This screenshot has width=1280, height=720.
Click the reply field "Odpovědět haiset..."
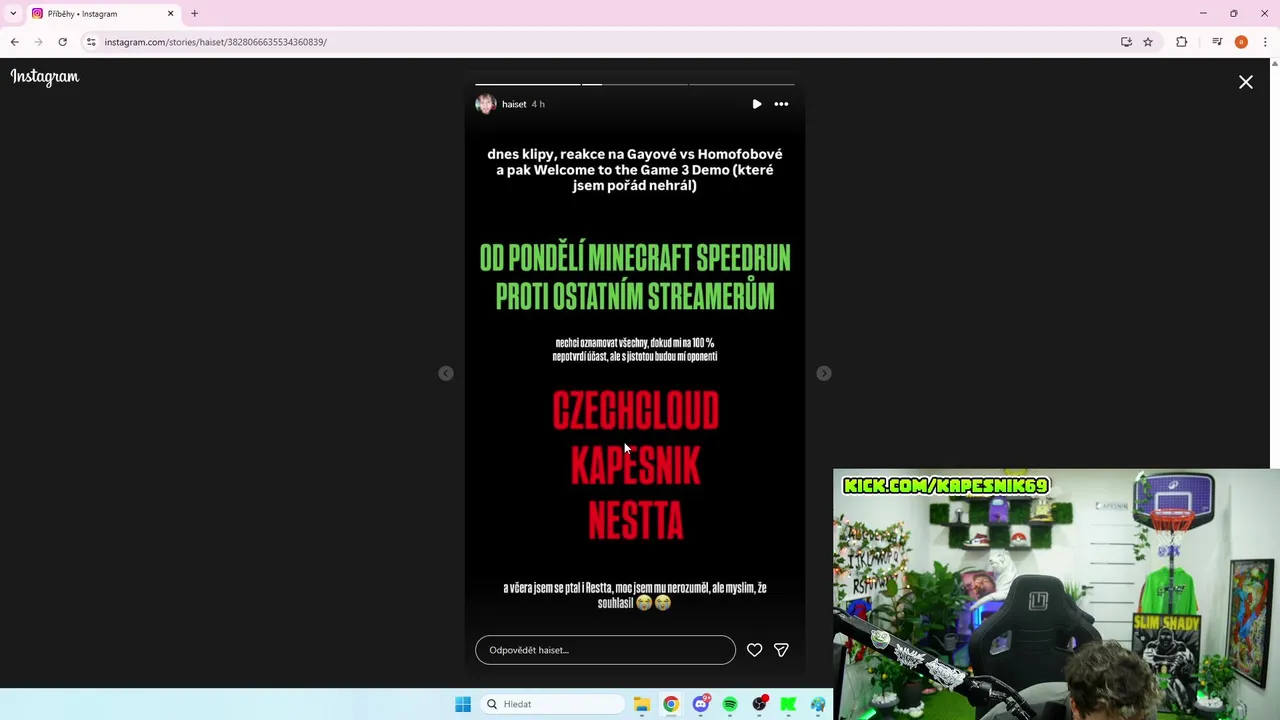605,650
